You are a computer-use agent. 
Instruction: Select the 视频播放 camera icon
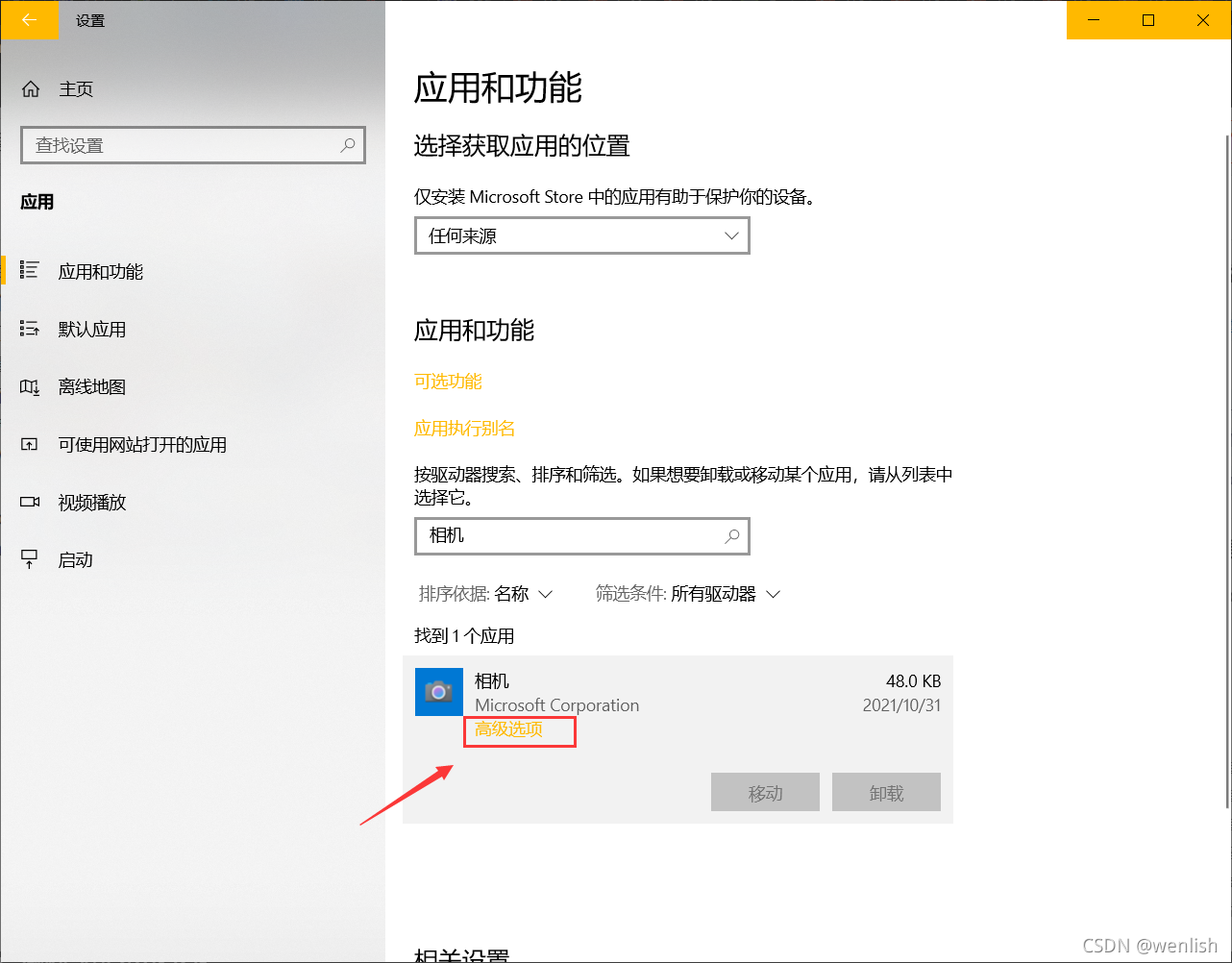pyautogui.click(x=30, y=502)
